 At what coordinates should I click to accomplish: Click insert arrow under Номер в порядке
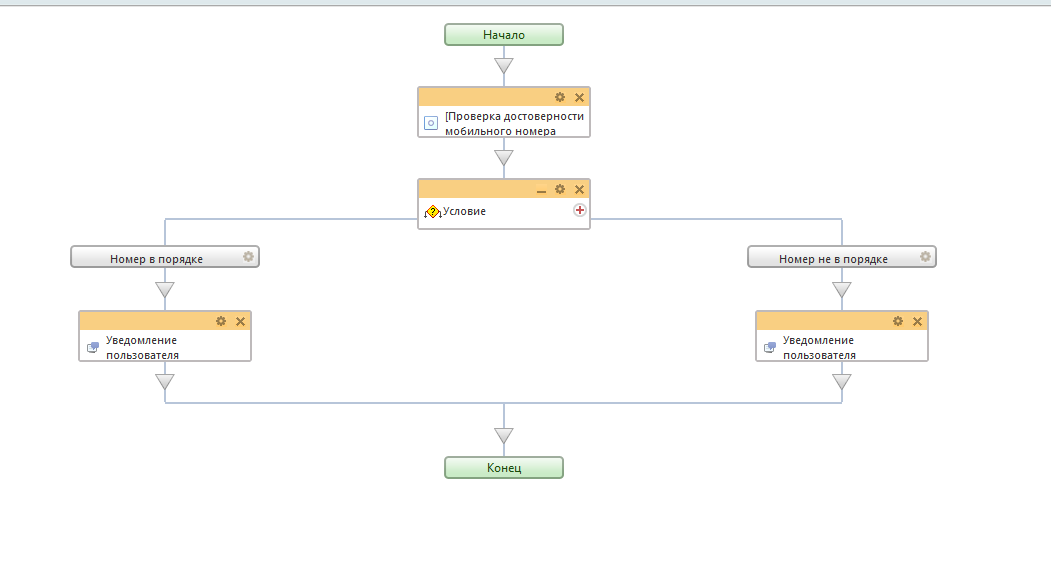[165, 290]
